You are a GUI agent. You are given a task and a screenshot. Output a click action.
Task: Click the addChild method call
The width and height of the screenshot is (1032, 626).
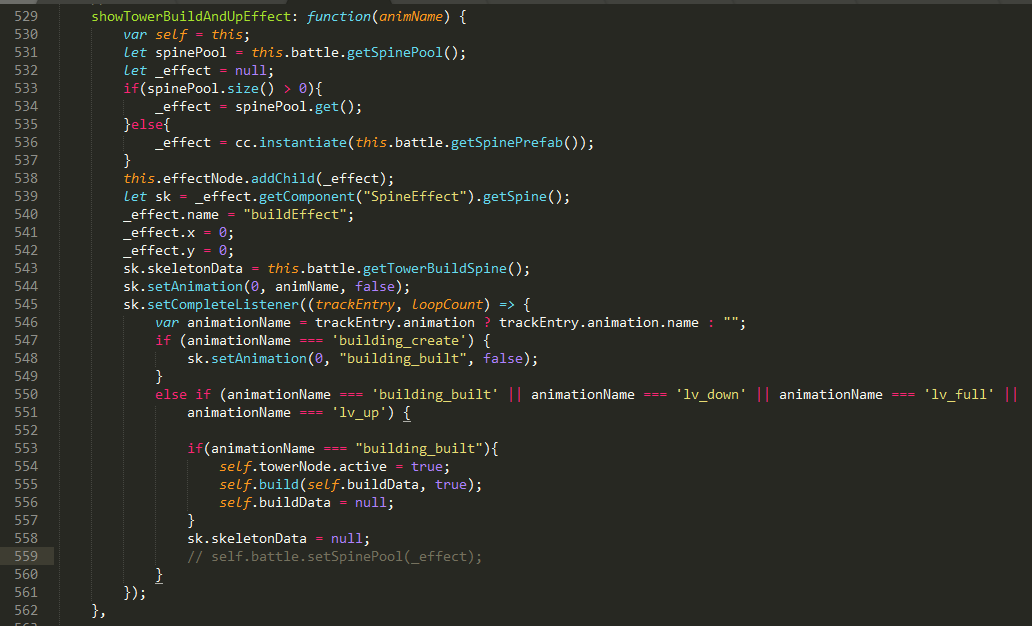point(283,178)
